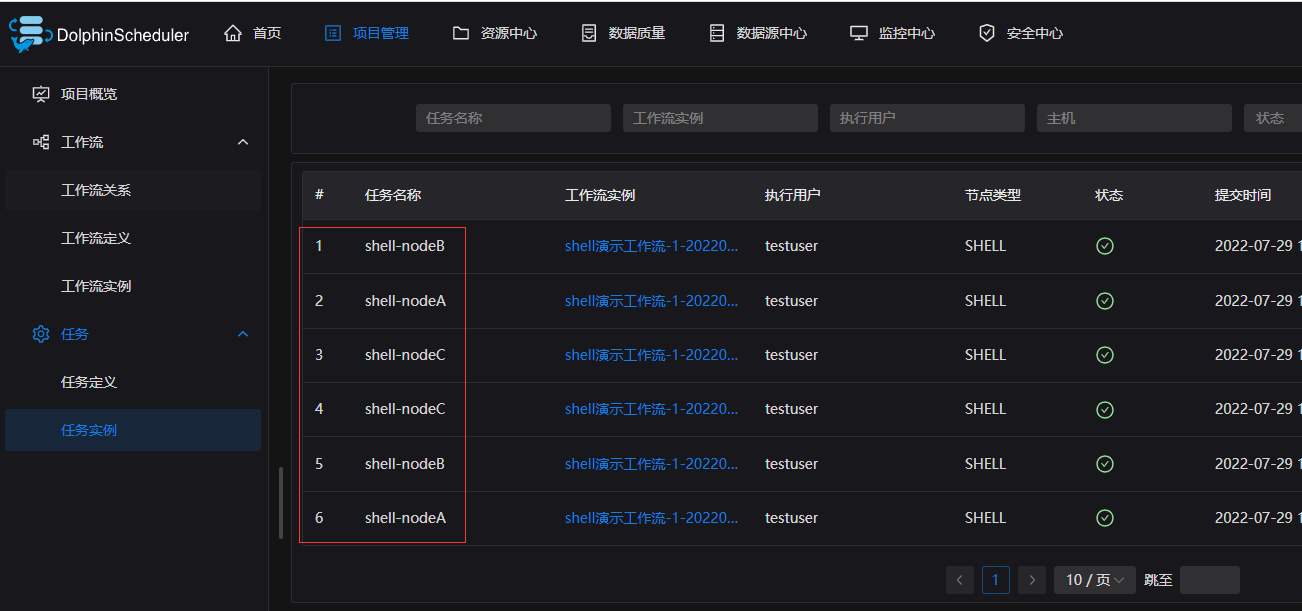Open the 安全中心 top menu

click(x=1021, y=33)
